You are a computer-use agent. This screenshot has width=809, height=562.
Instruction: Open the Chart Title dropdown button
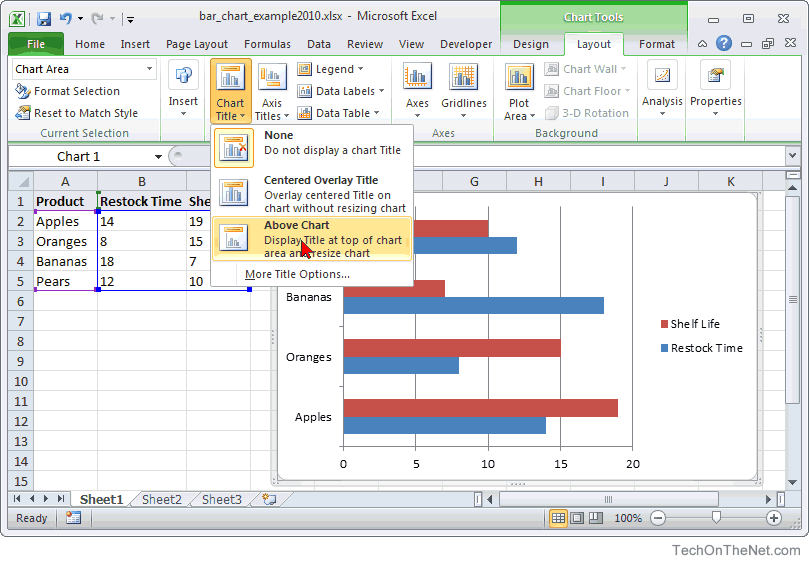(231, 91)
